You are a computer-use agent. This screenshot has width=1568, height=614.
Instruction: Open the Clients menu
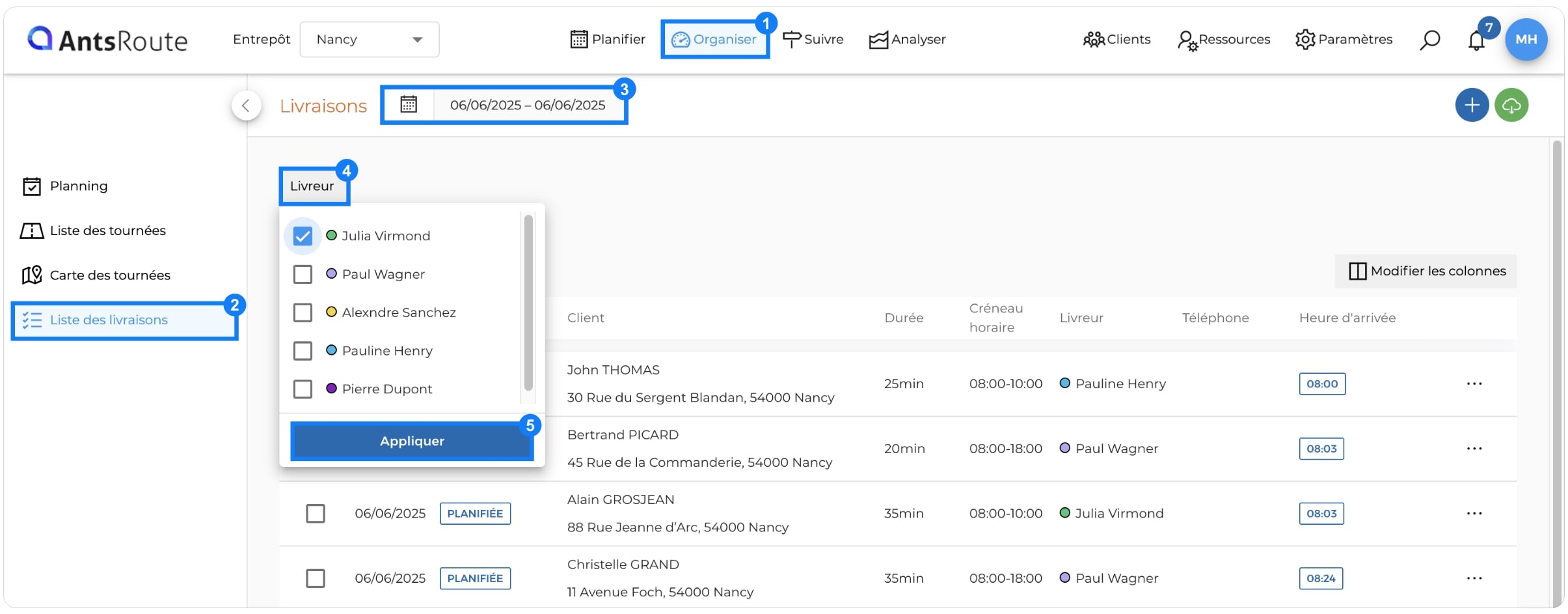tap(1116, 39)
